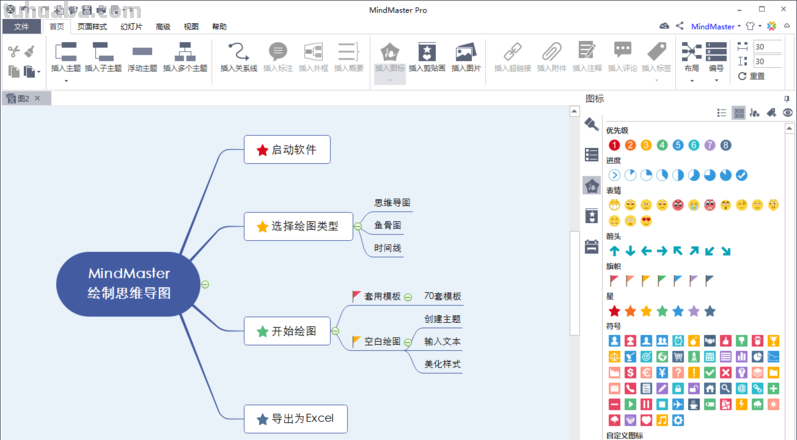Close the 图2 document tab
Screen dimensions: 797x440
pyautogui.click(x=37, y=98)
